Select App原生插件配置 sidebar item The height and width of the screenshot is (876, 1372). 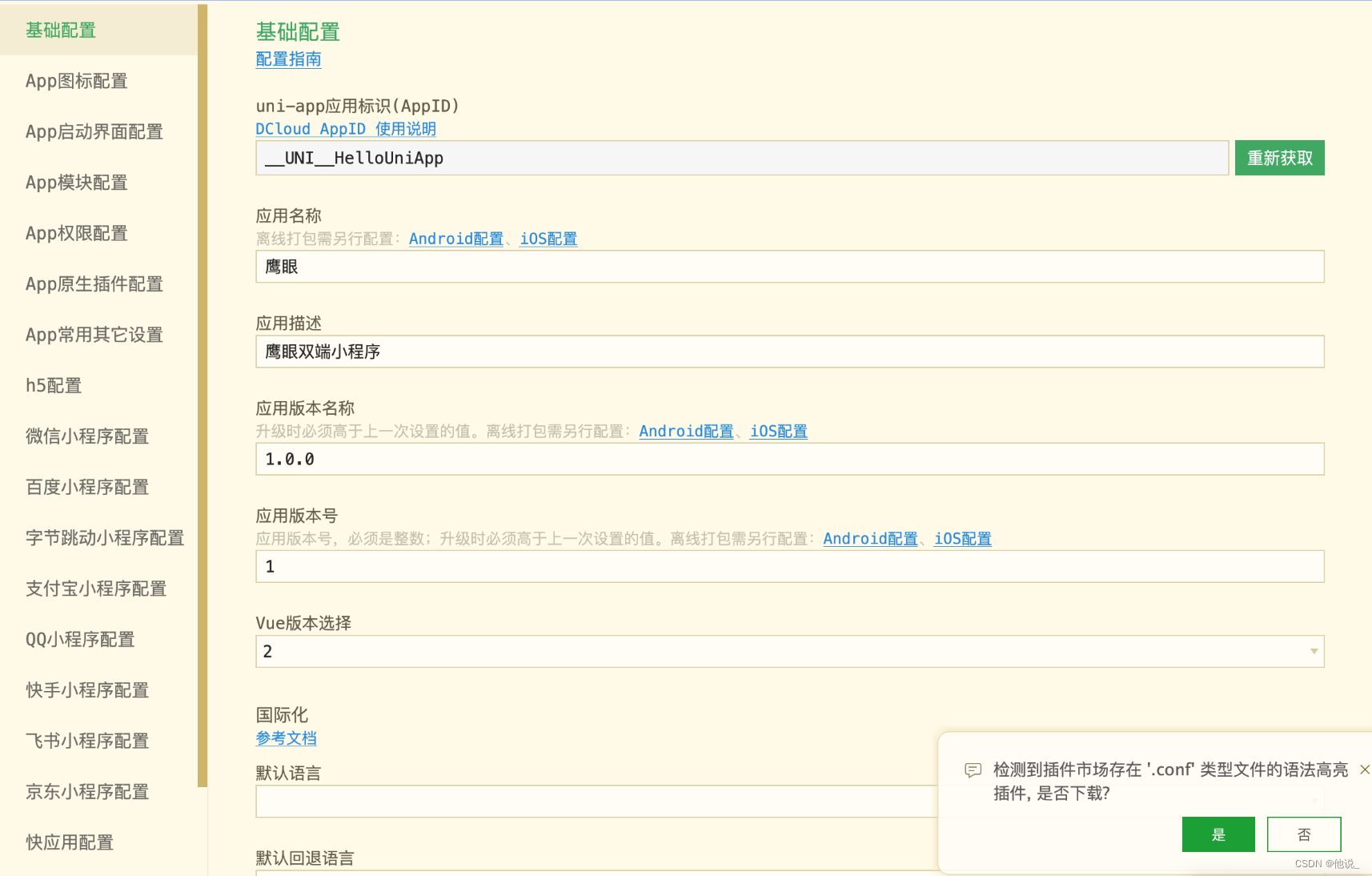[98, 284]
